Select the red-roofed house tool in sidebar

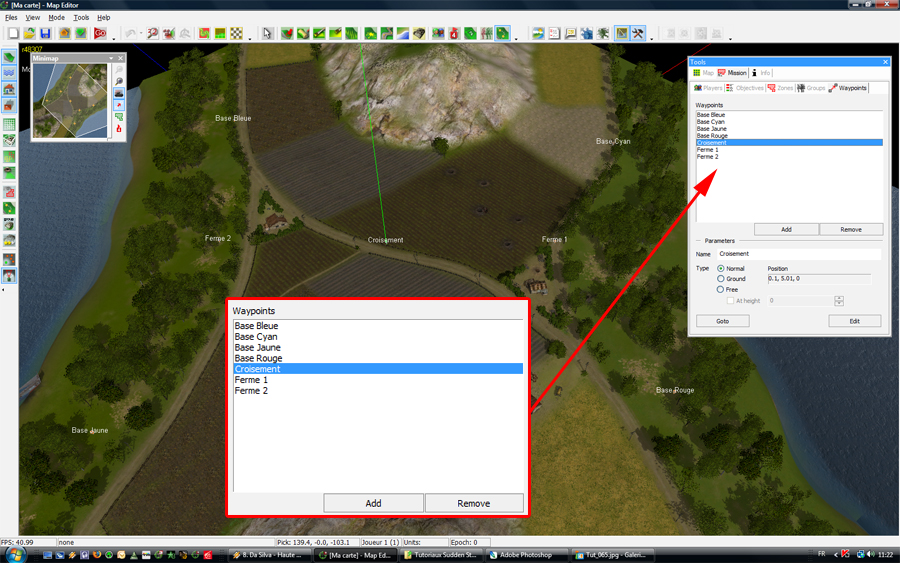pyautogui.click(x=9, y=89)
